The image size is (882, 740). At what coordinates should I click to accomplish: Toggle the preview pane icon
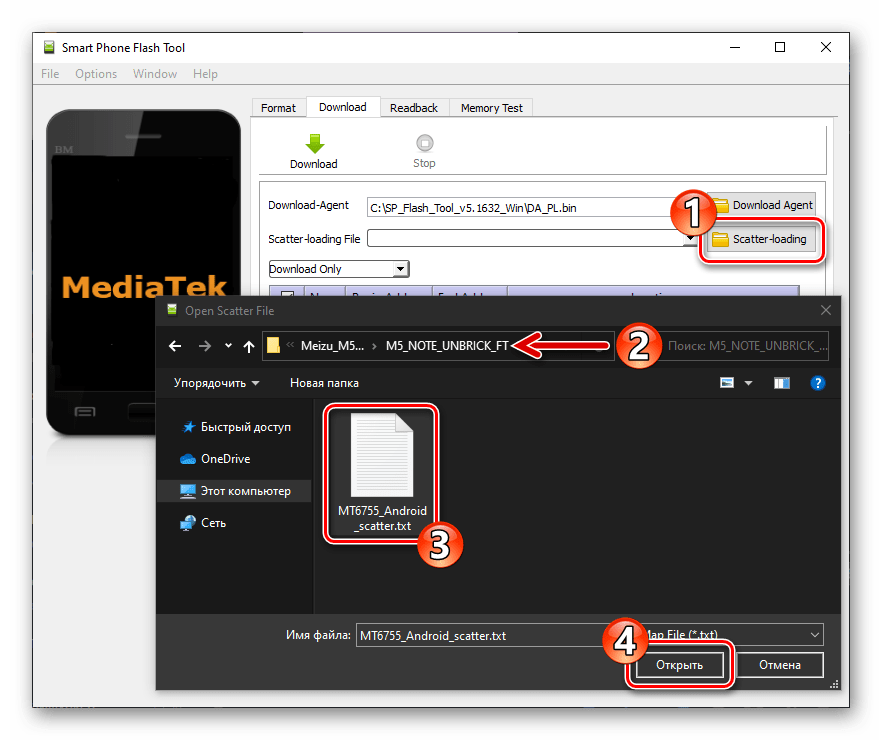(x=781, y=383)
